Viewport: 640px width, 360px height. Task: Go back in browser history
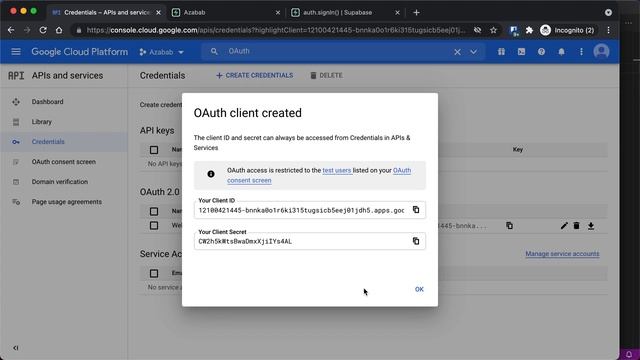(11, 30)
